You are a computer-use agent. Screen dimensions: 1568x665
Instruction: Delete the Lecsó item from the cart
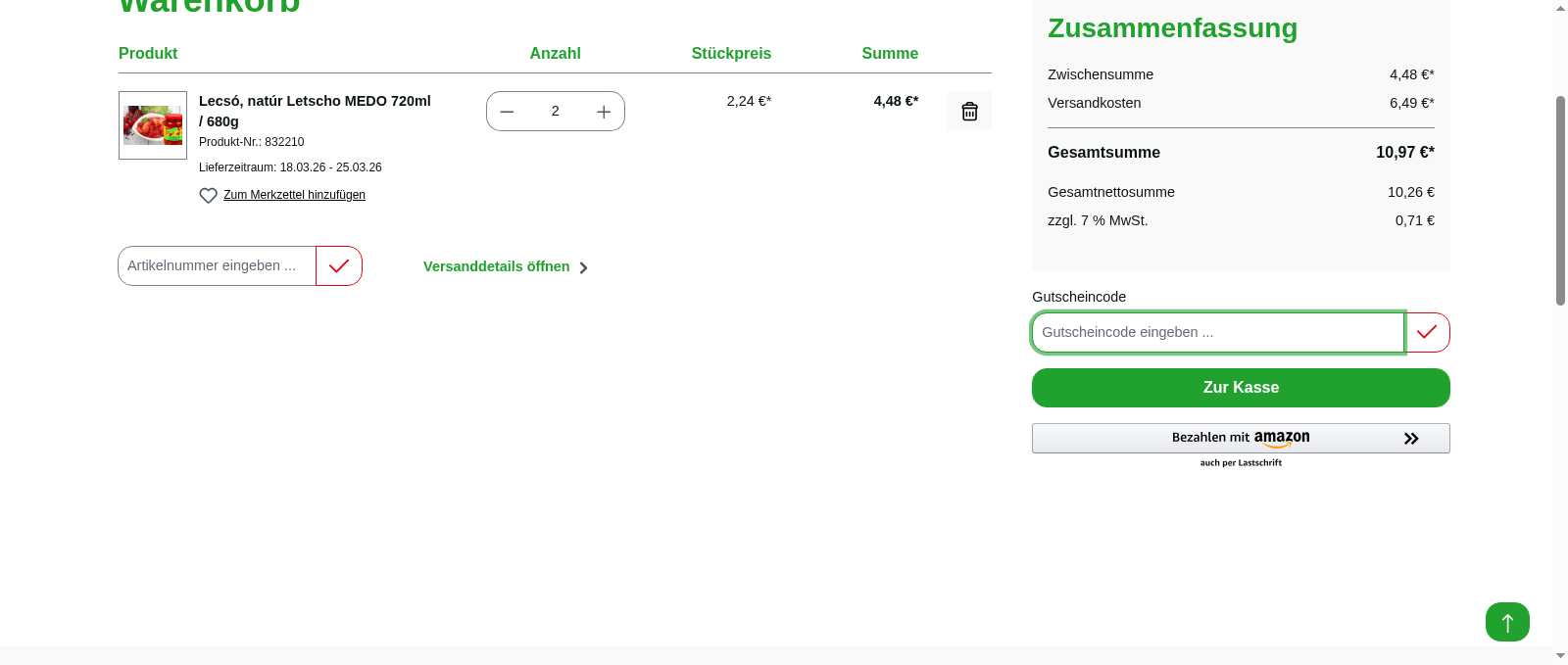coord(969,111)
